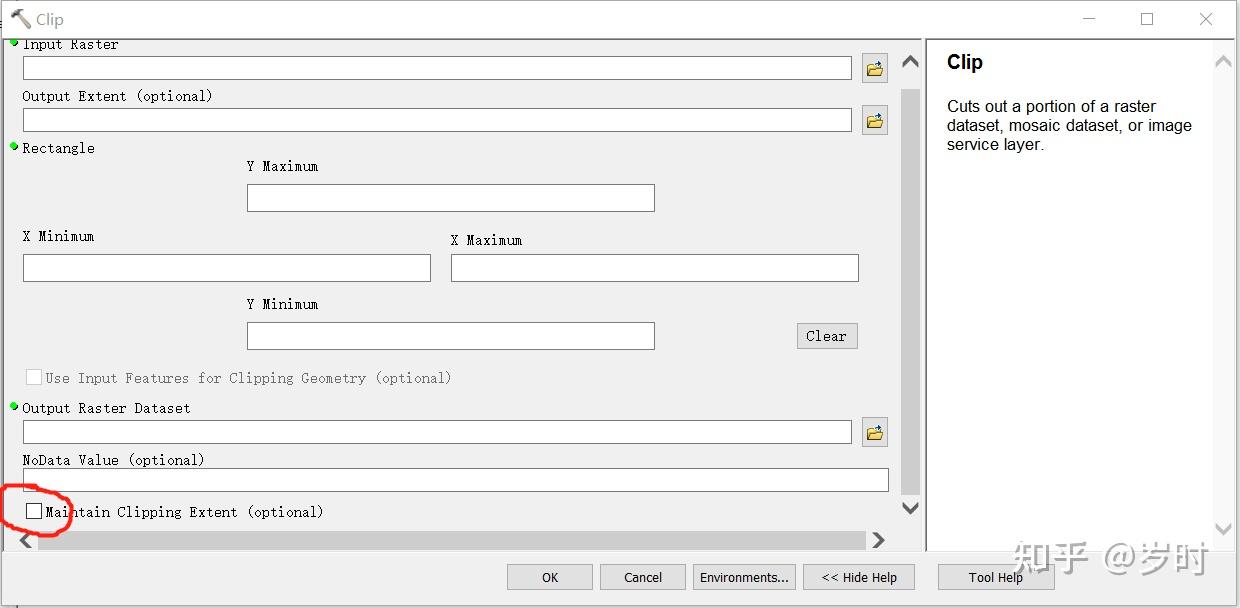Viewport: 1240px width, 608px height.
Task: Click the X Minimum input field
Action: [226, 268]
